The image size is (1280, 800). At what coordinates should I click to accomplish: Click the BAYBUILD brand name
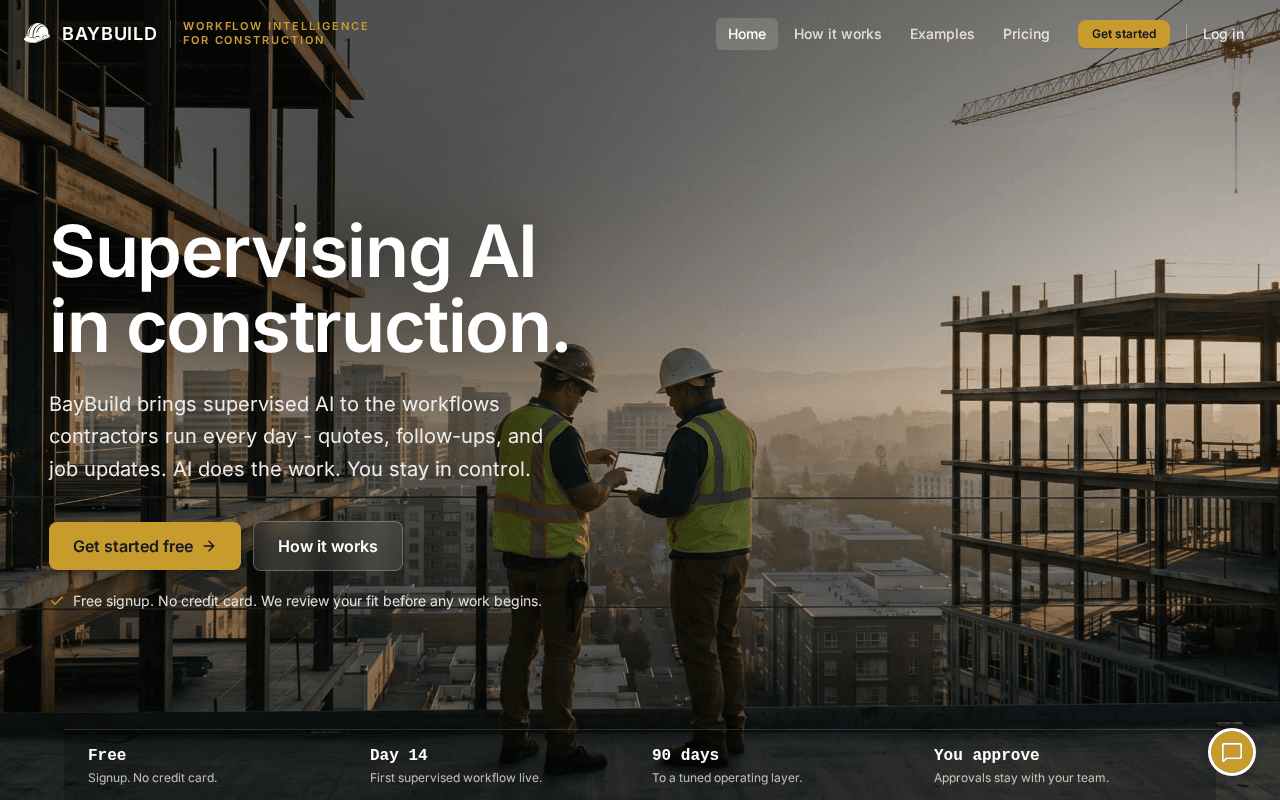pos(109,34)
